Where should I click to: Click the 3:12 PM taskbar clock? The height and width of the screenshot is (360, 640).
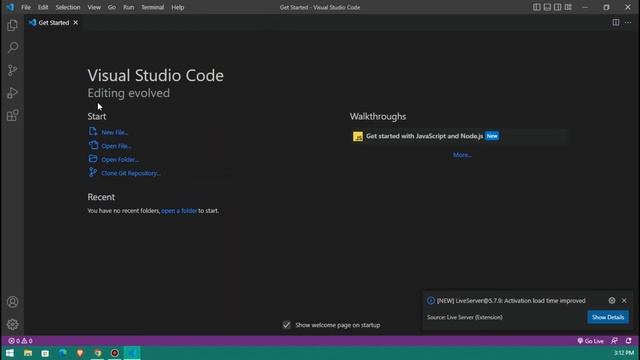coord(624,353)
